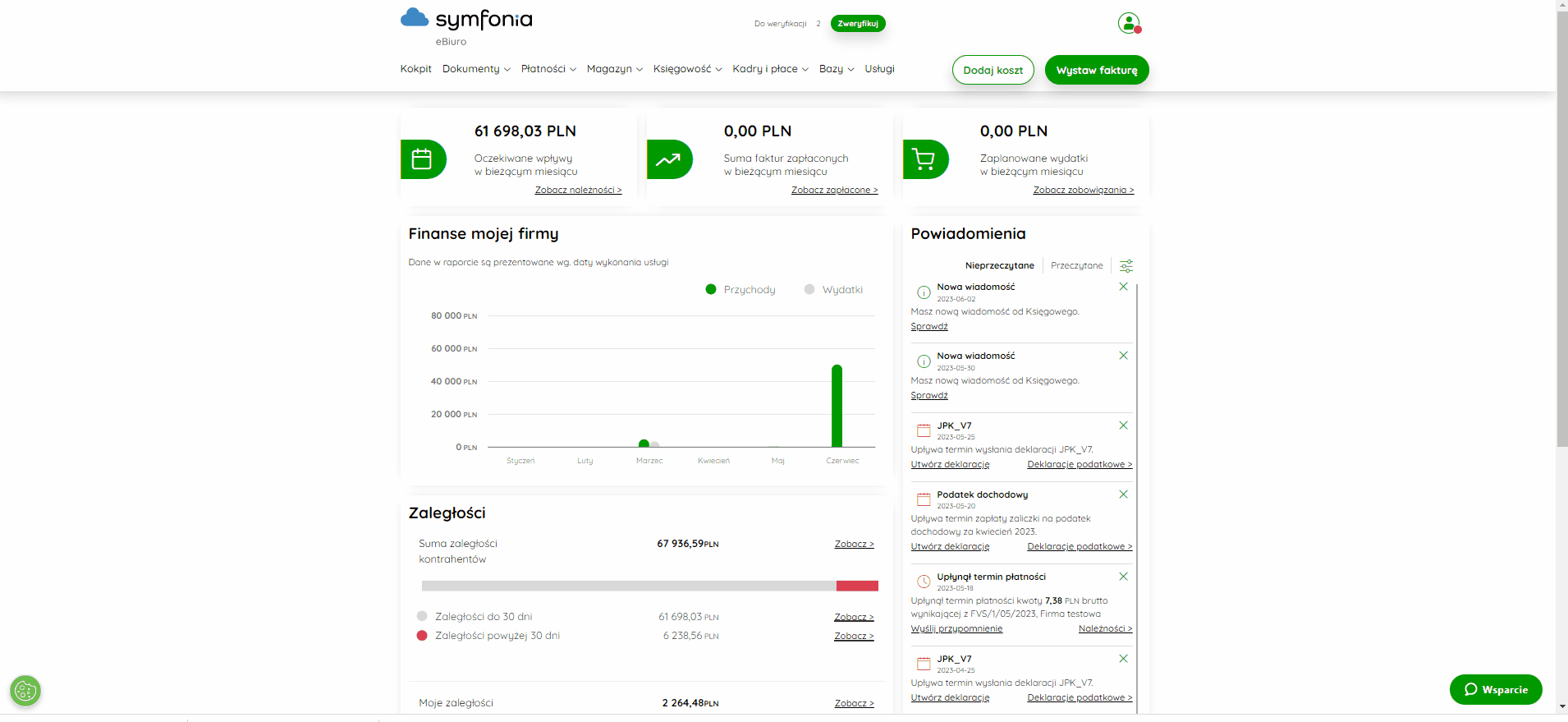This screenshot has height=722, width=1568.
Task: Toggle Przychody series in chart legend
Action: (x=740, y=289)
